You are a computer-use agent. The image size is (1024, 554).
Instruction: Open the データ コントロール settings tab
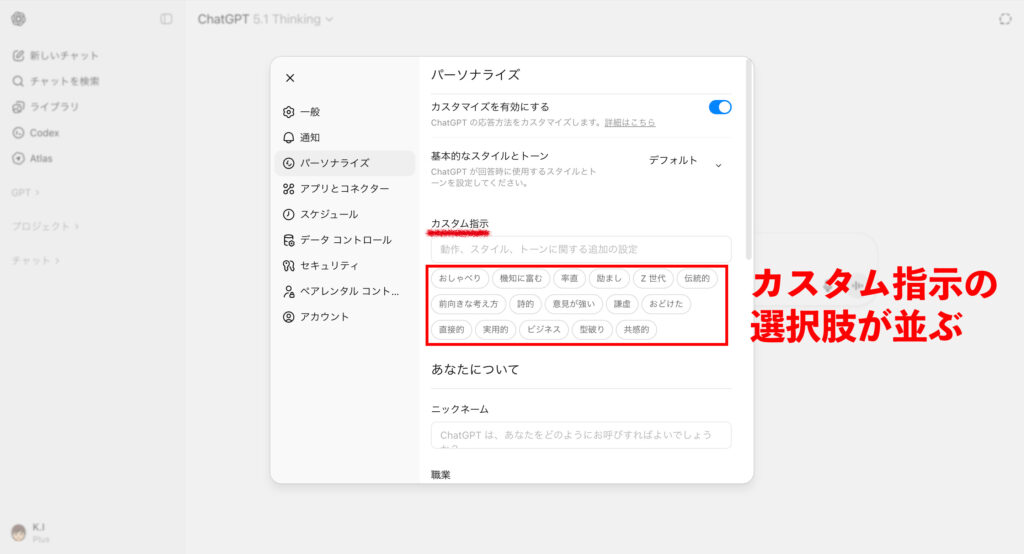pos(345,240)
